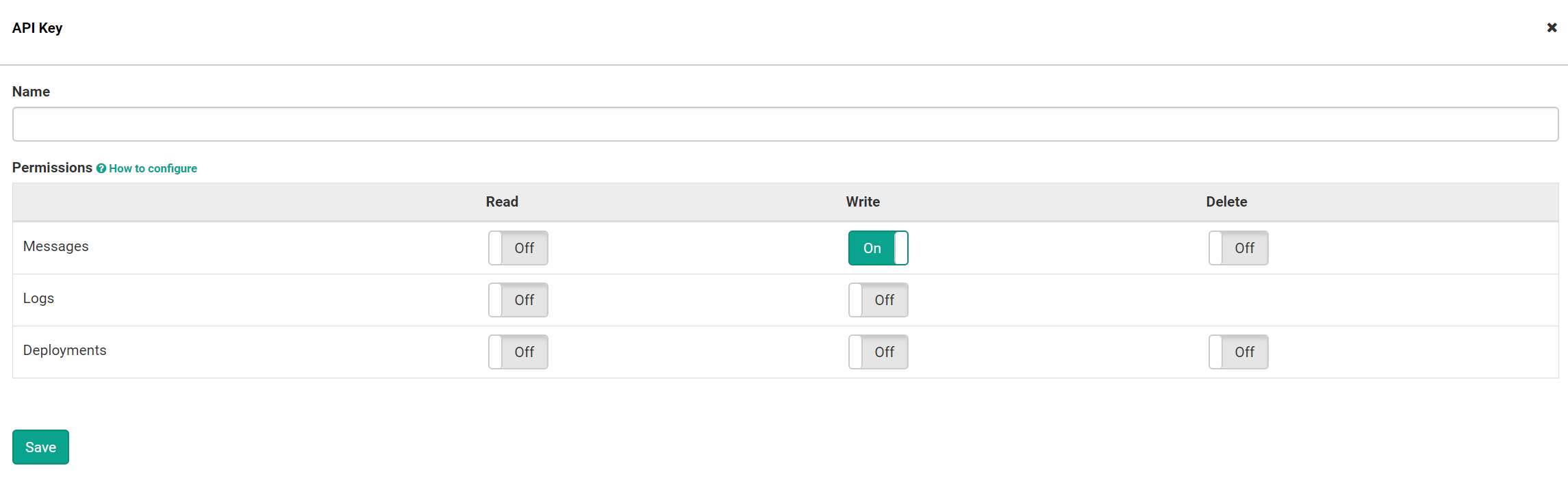Select the Messages row label

56,246
